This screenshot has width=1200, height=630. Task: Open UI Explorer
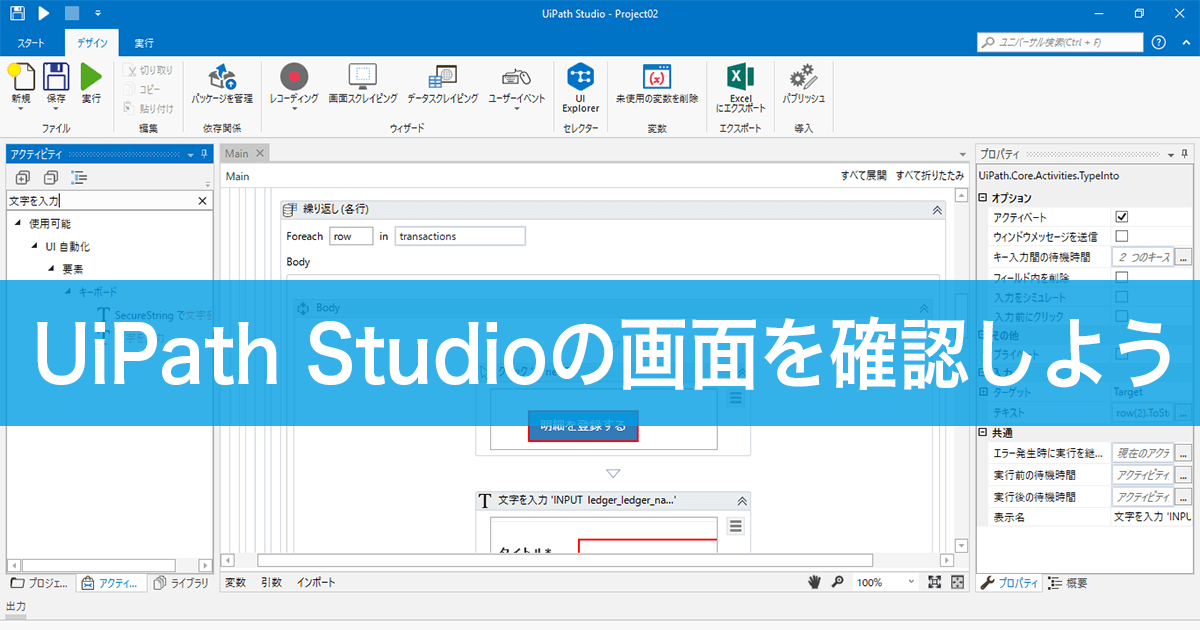580,88
